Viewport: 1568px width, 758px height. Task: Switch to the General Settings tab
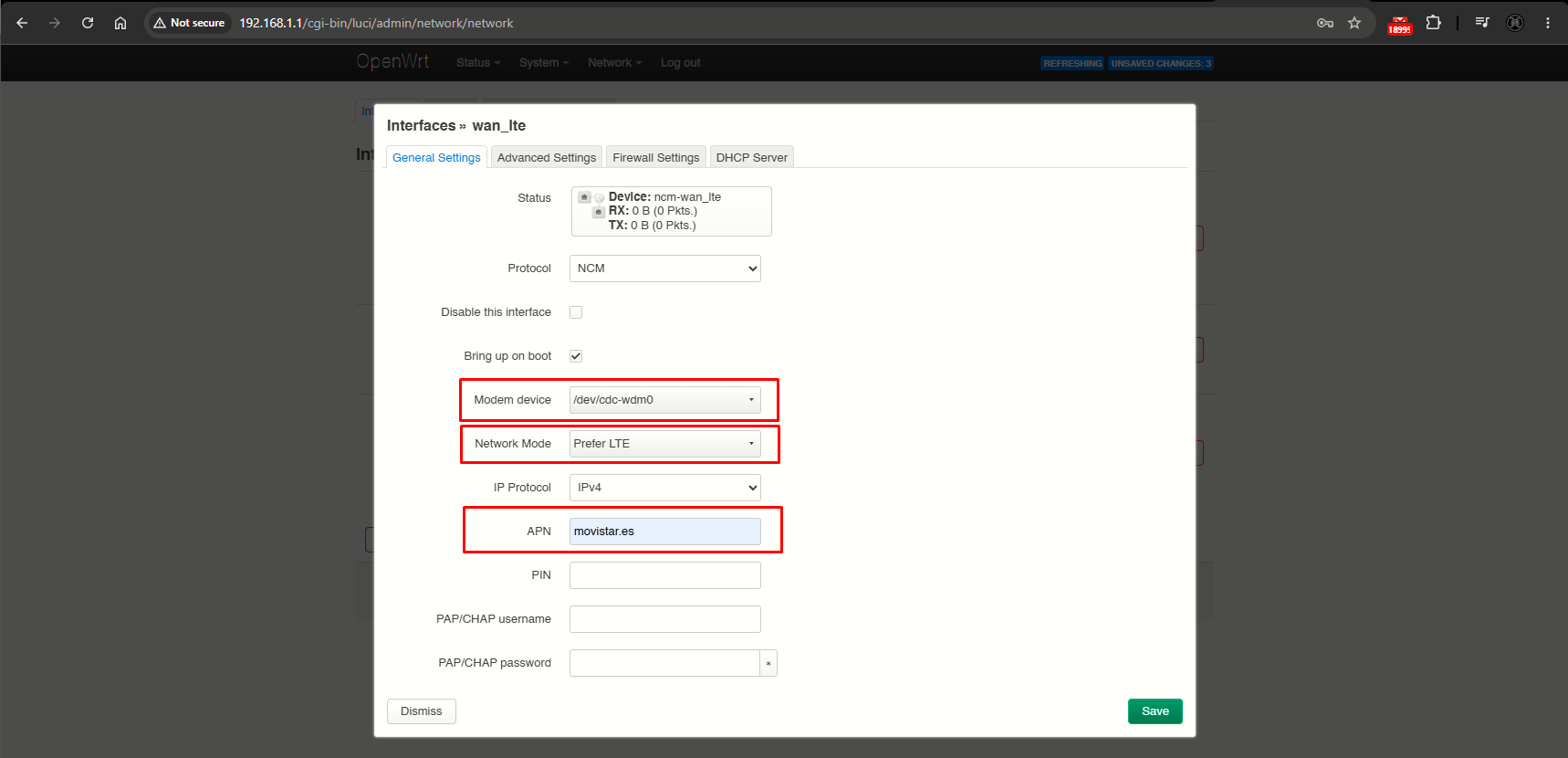436,157
